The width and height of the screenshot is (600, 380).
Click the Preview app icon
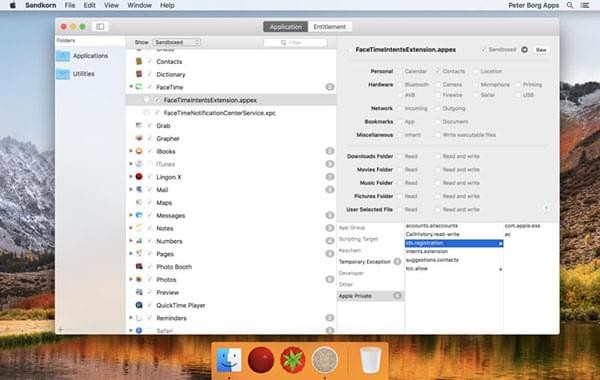139,292
